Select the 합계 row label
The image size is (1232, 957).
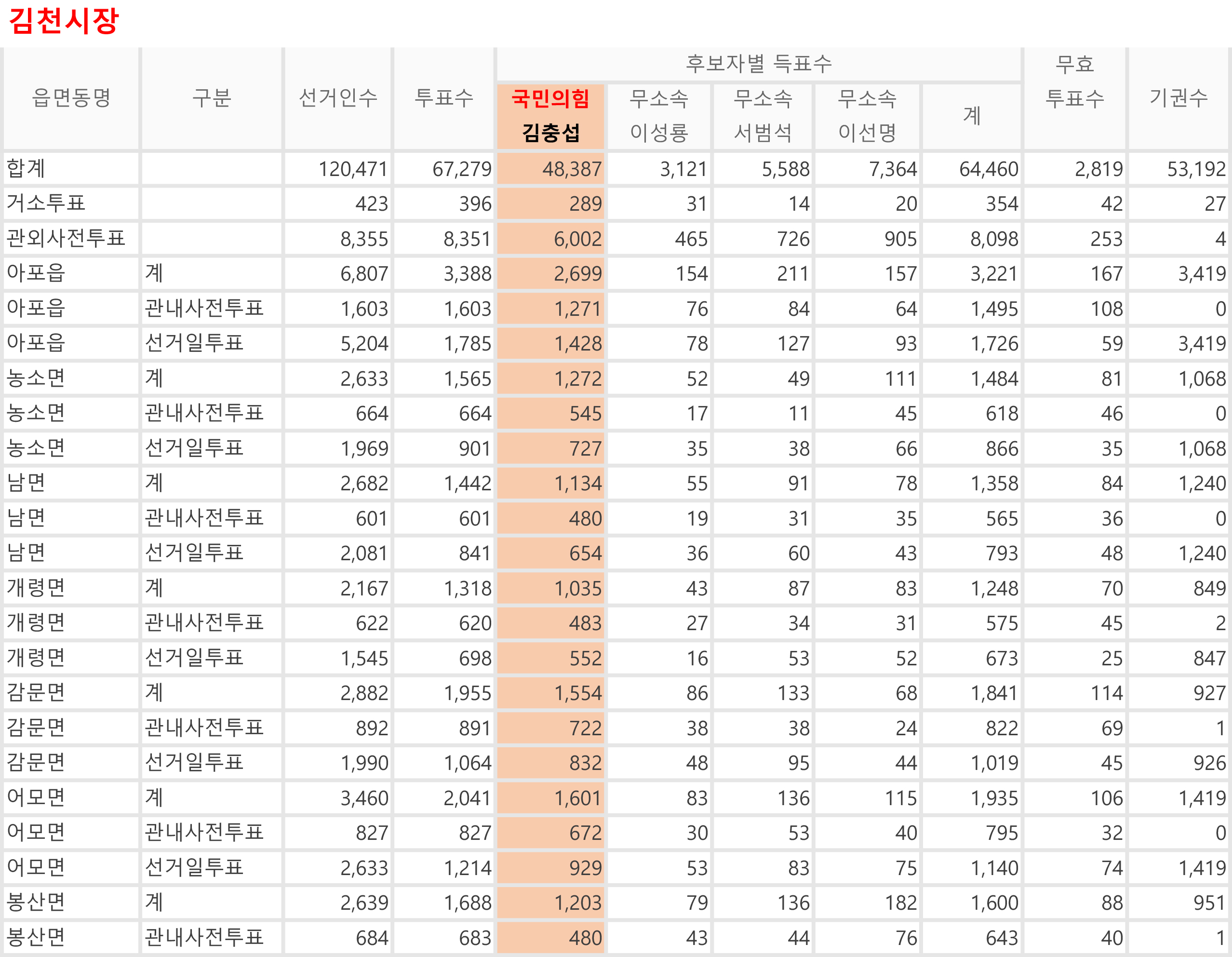click(26, 168)
